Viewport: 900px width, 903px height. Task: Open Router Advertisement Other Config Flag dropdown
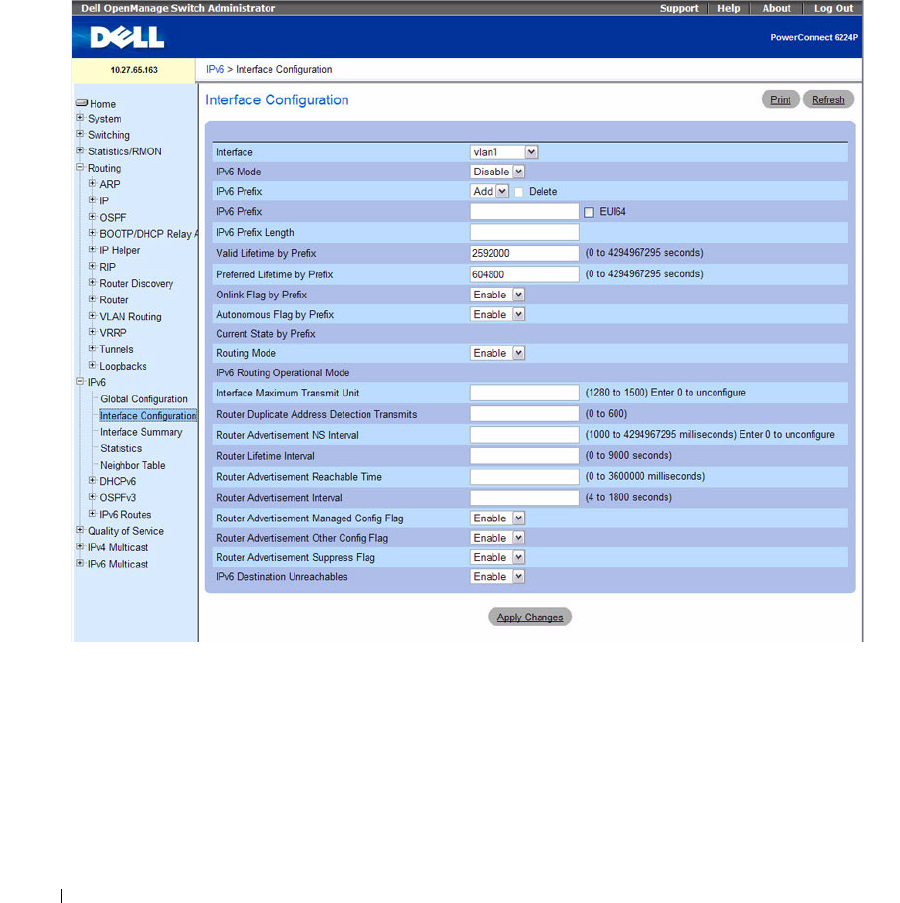coord(498,538)
